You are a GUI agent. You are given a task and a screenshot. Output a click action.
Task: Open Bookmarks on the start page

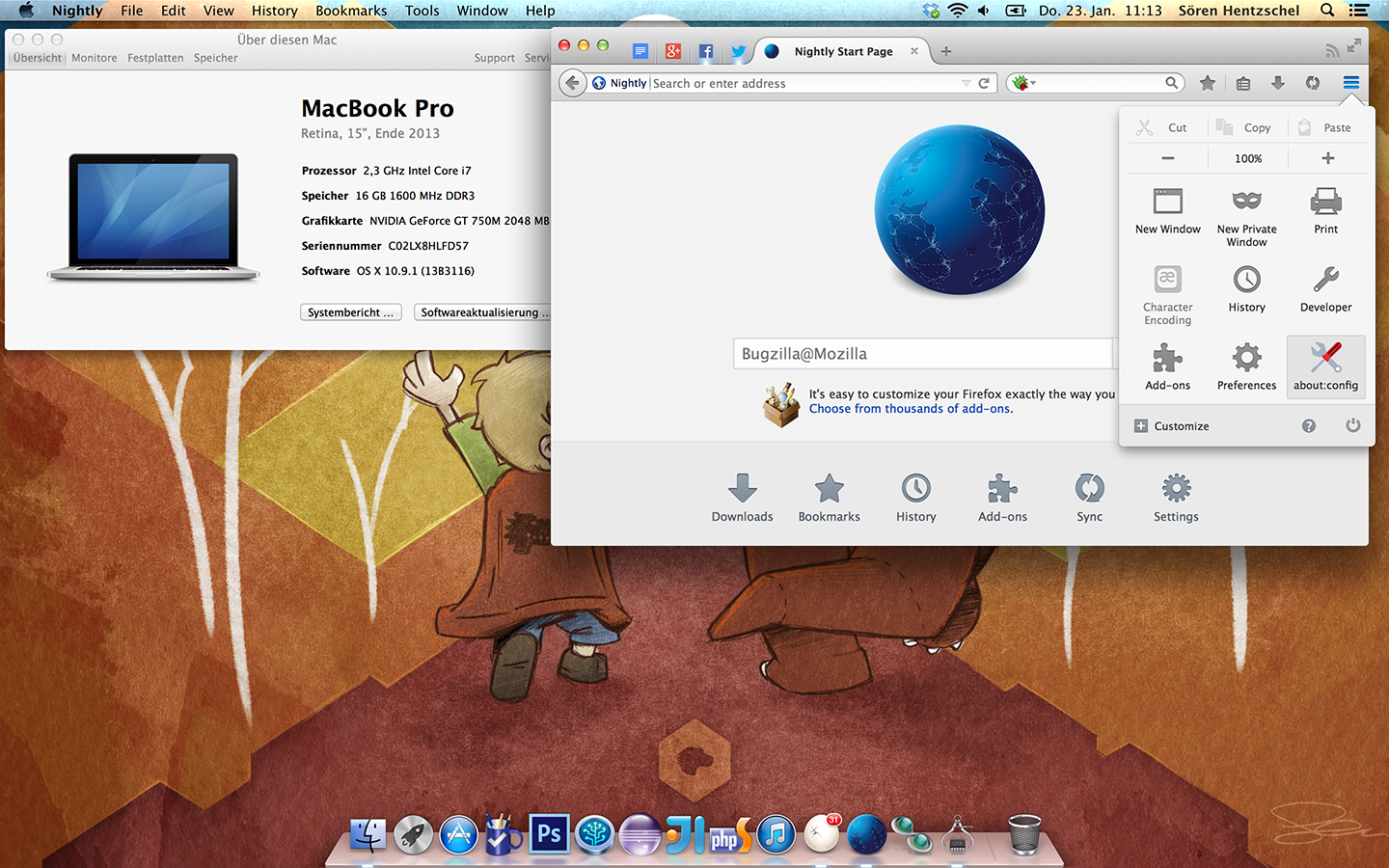pyautogui.click(x=829, y=498)
